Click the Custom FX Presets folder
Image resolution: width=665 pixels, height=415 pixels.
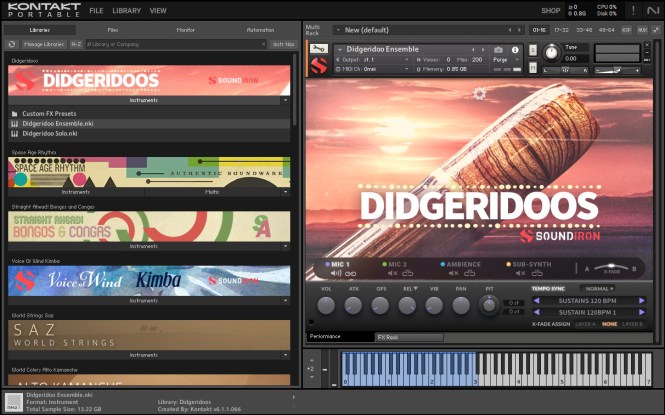(x=50, y=113)
